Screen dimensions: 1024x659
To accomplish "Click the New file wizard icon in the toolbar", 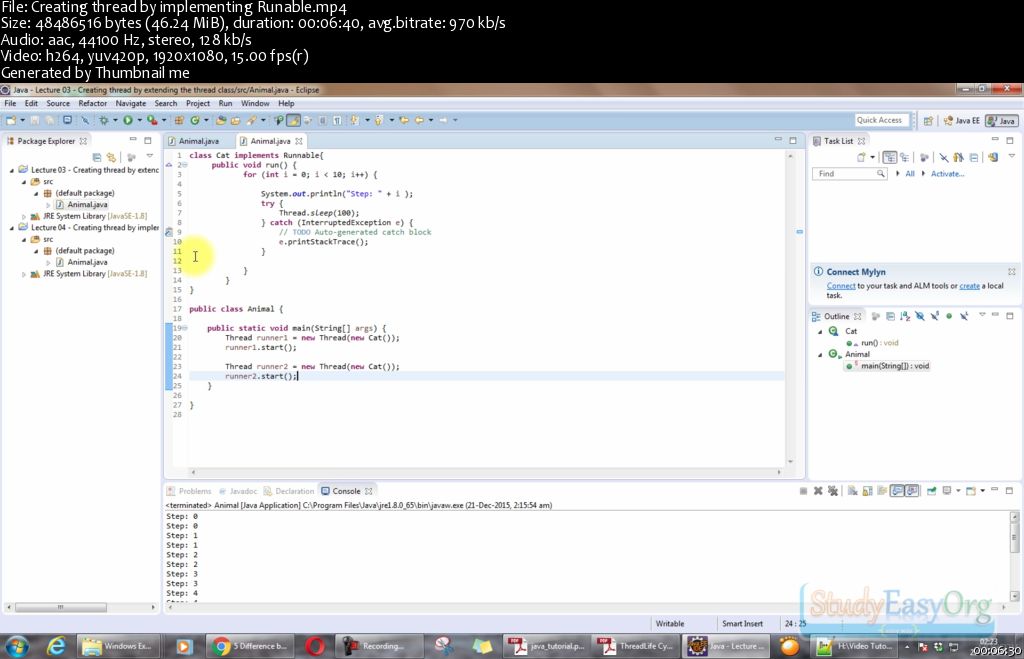I will (11, 120).
